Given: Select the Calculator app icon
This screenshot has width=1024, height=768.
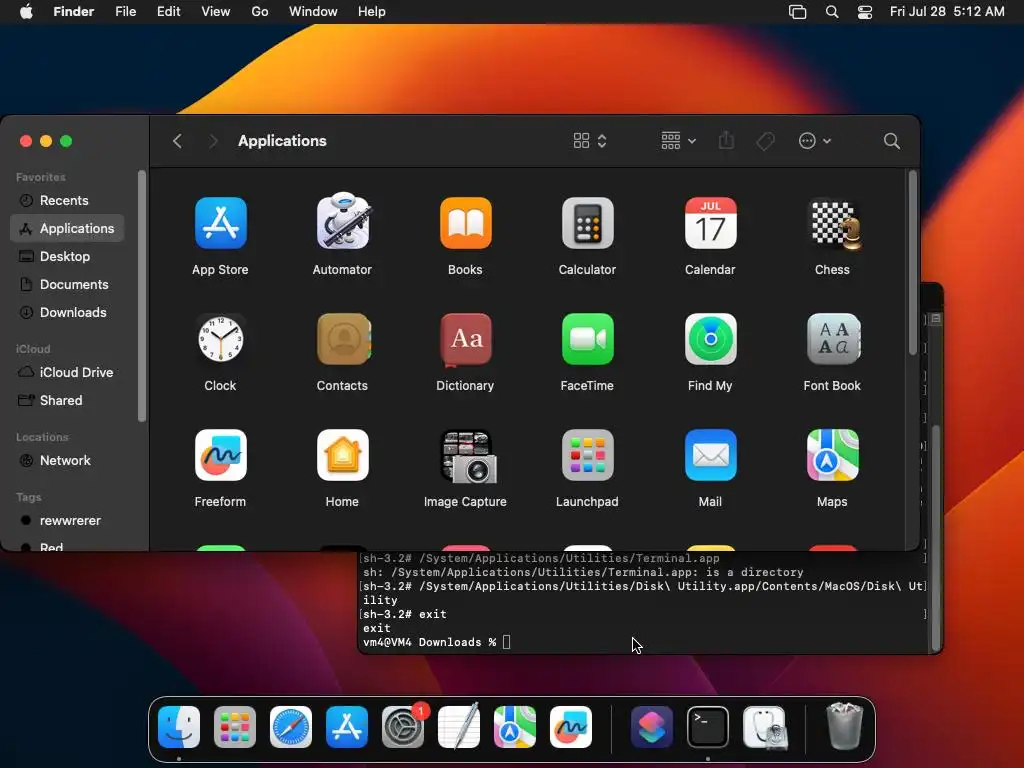Looking at the screenshot, I should (588, 223).
